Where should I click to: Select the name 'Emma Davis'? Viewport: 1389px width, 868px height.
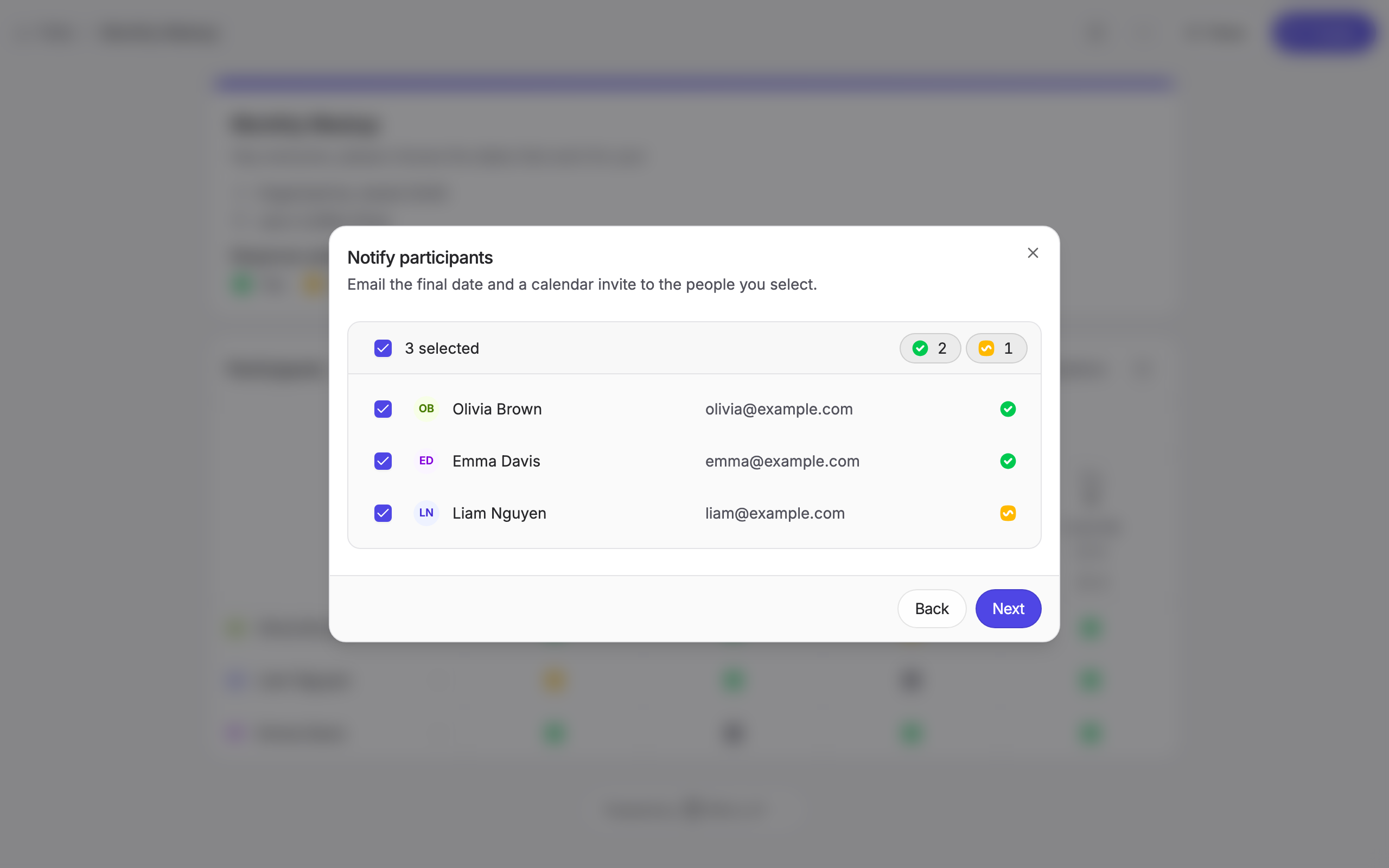[x=496, y=461]
